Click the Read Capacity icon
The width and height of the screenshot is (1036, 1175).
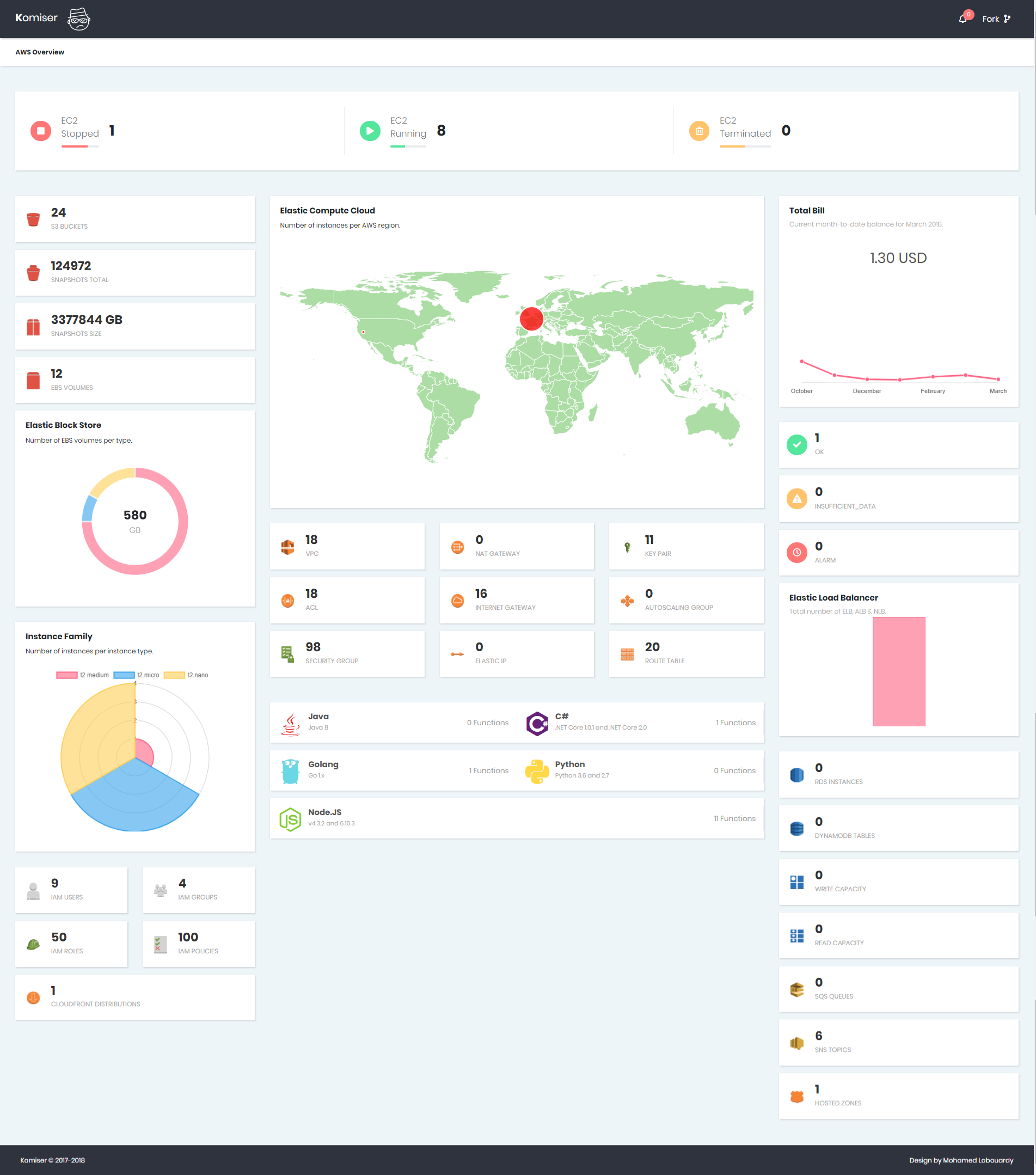tap(797, 936)
